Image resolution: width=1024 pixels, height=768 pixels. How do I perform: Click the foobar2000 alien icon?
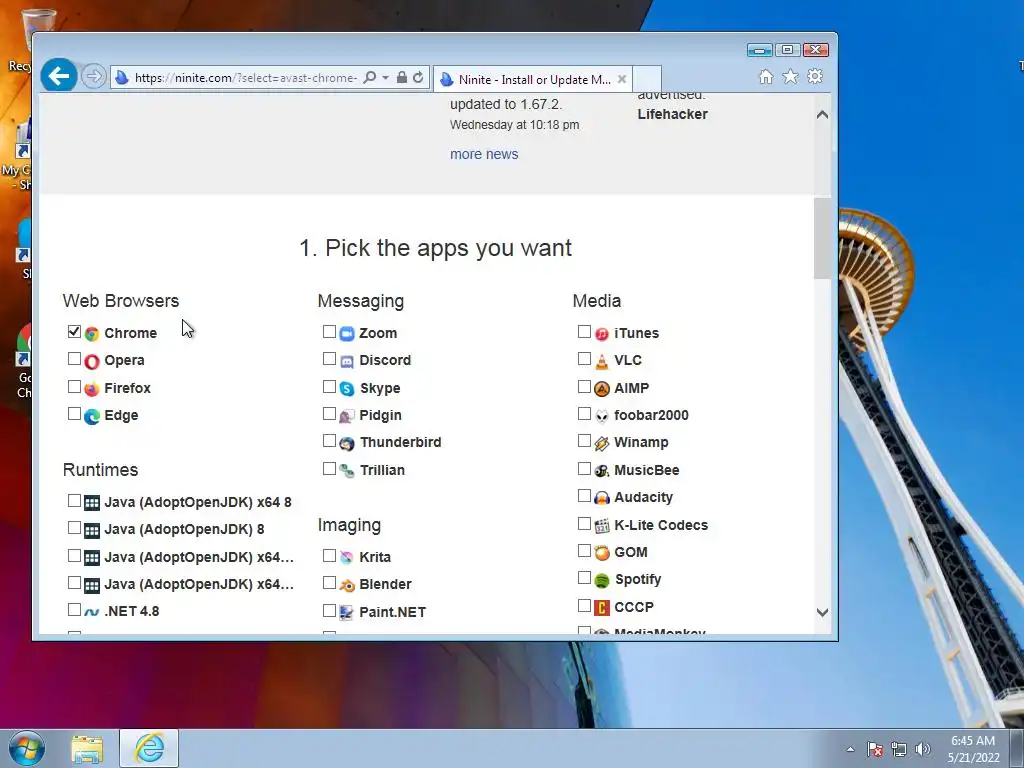pos(601,416)
